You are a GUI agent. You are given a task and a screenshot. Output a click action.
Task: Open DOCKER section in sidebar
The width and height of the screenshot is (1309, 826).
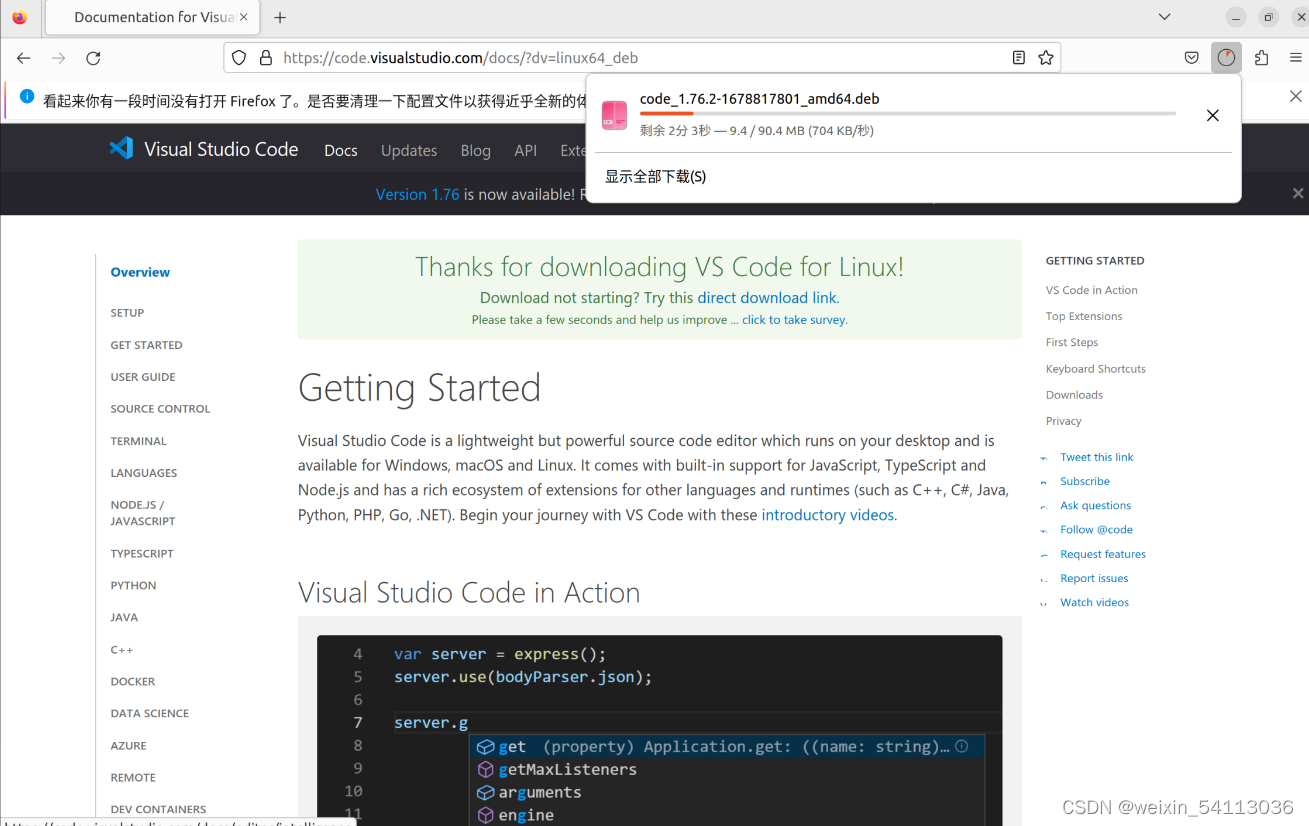[132, 681]
